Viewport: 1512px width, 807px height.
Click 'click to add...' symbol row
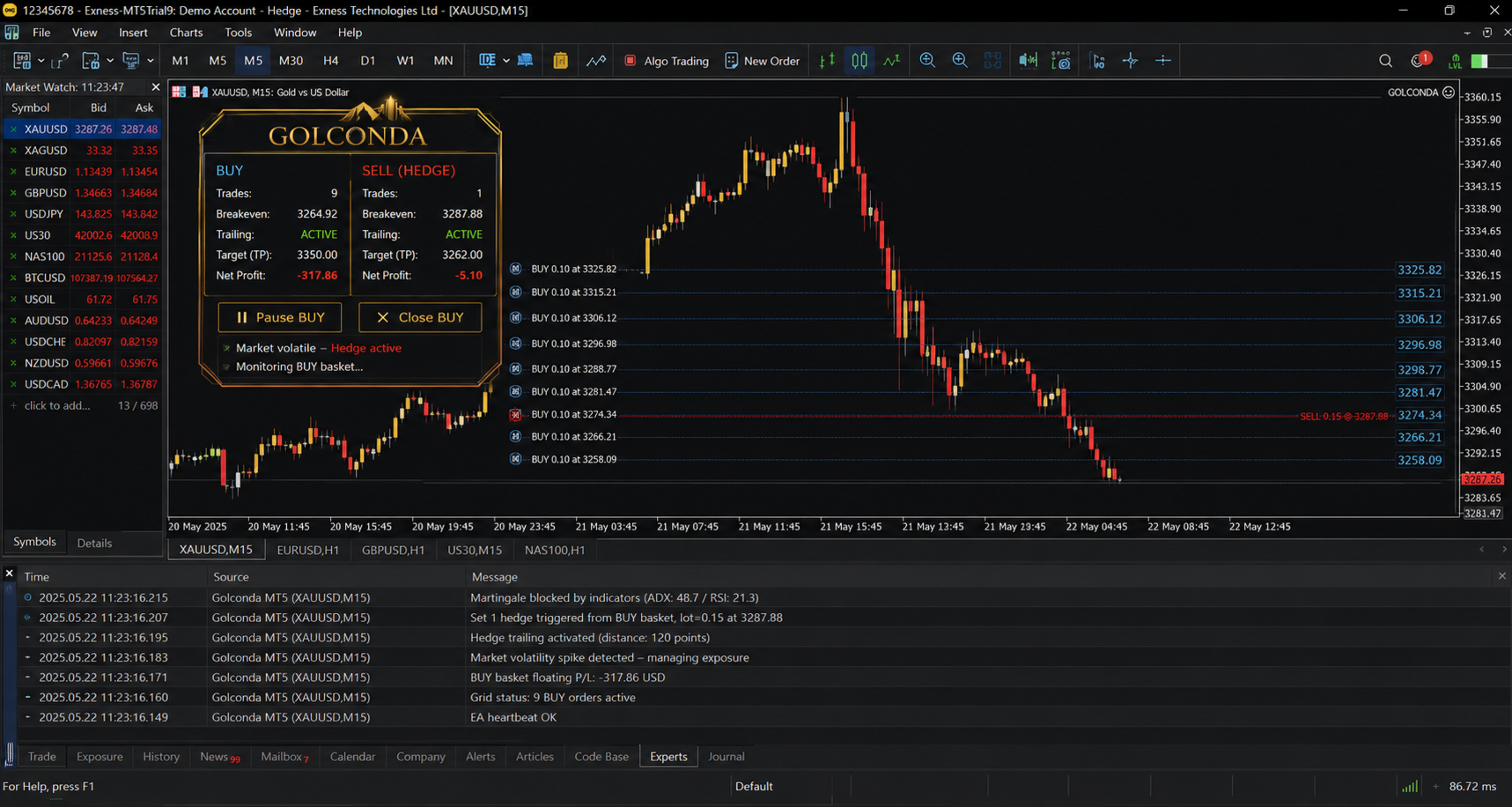point(83,405)
